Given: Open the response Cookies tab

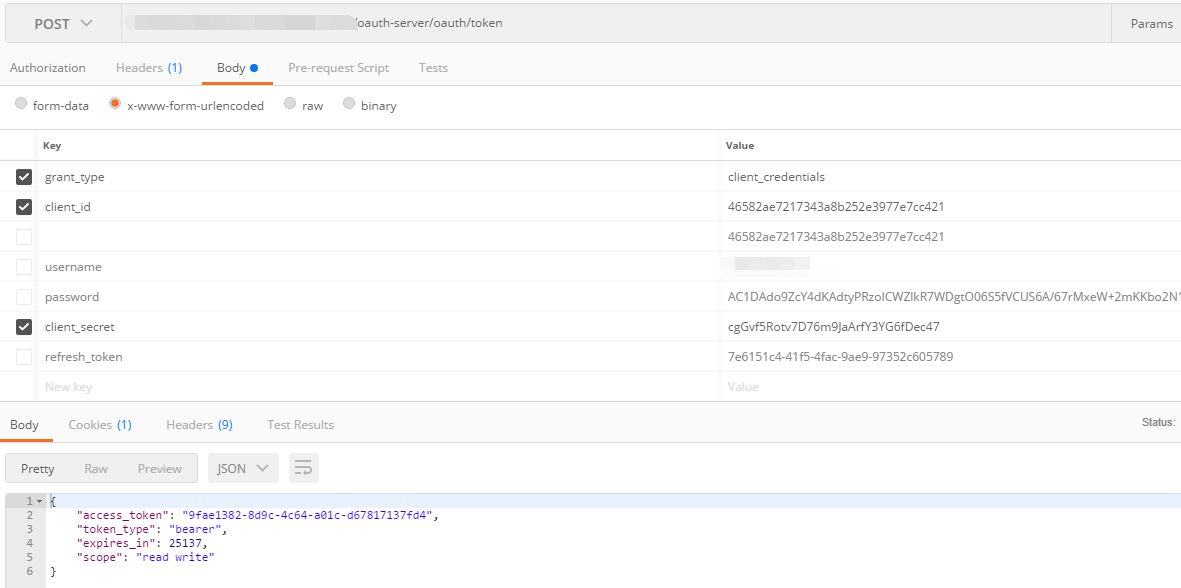Looking at the screenshot, I should [99, 425].
